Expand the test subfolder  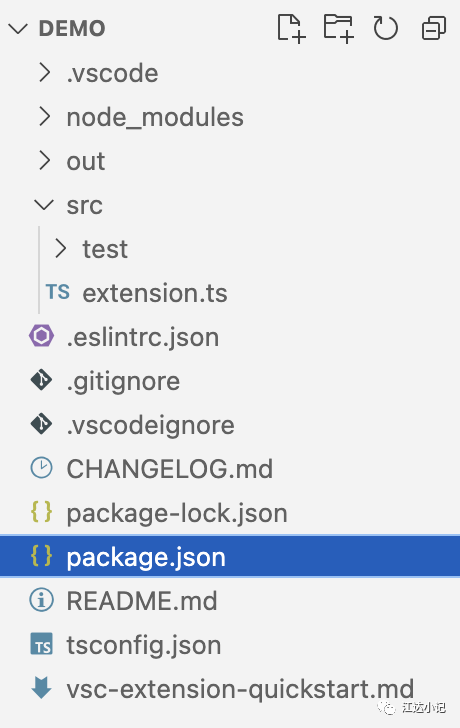tap(61, 248)
